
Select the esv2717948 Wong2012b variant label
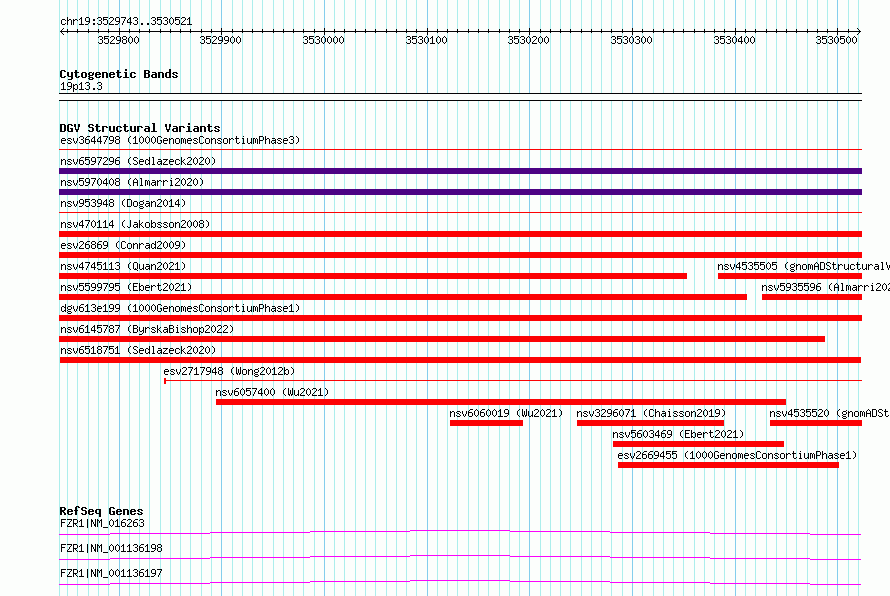click(x=229, y=371)
